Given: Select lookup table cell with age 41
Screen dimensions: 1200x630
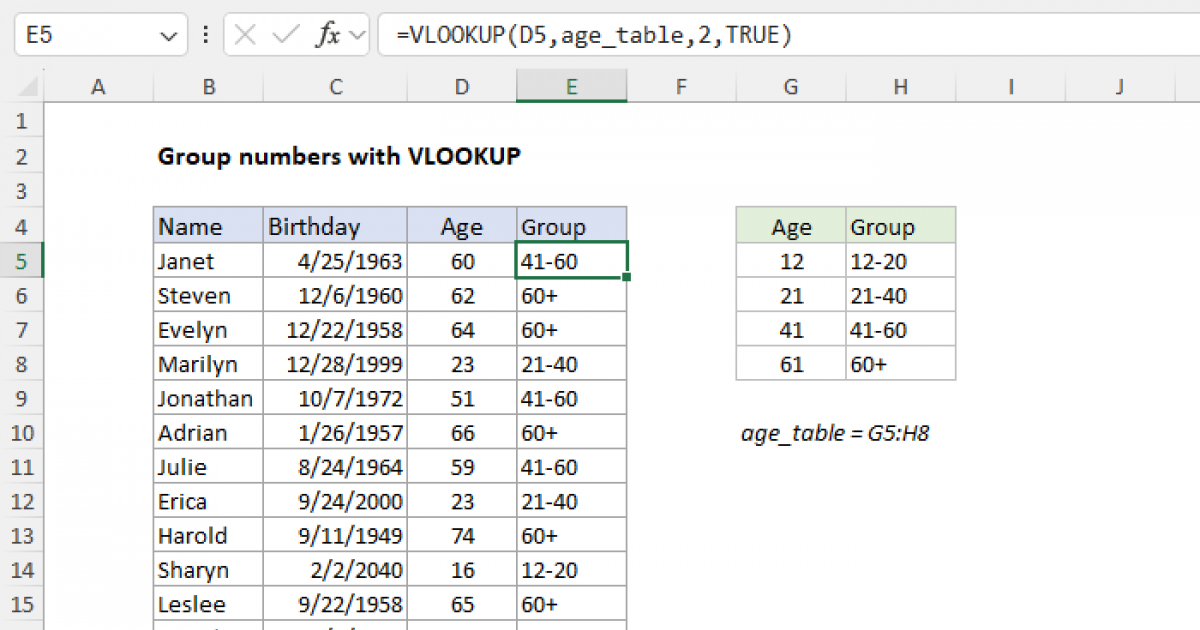Looking at the screenshot, I should 790,330.
